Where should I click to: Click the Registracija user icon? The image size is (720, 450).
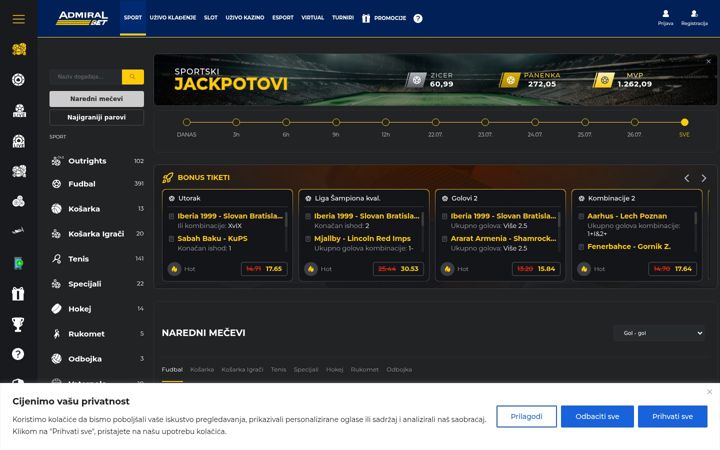pyautogui.click(x=694, y=14)
